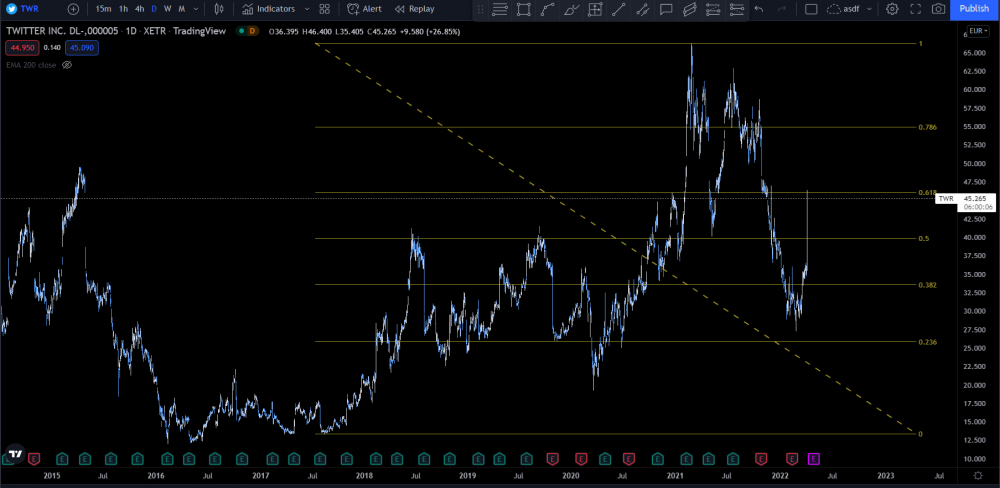Expand the time interval dropdown chevron
Viewport: 1000px width, 488px height.
[x=195, y=9]
